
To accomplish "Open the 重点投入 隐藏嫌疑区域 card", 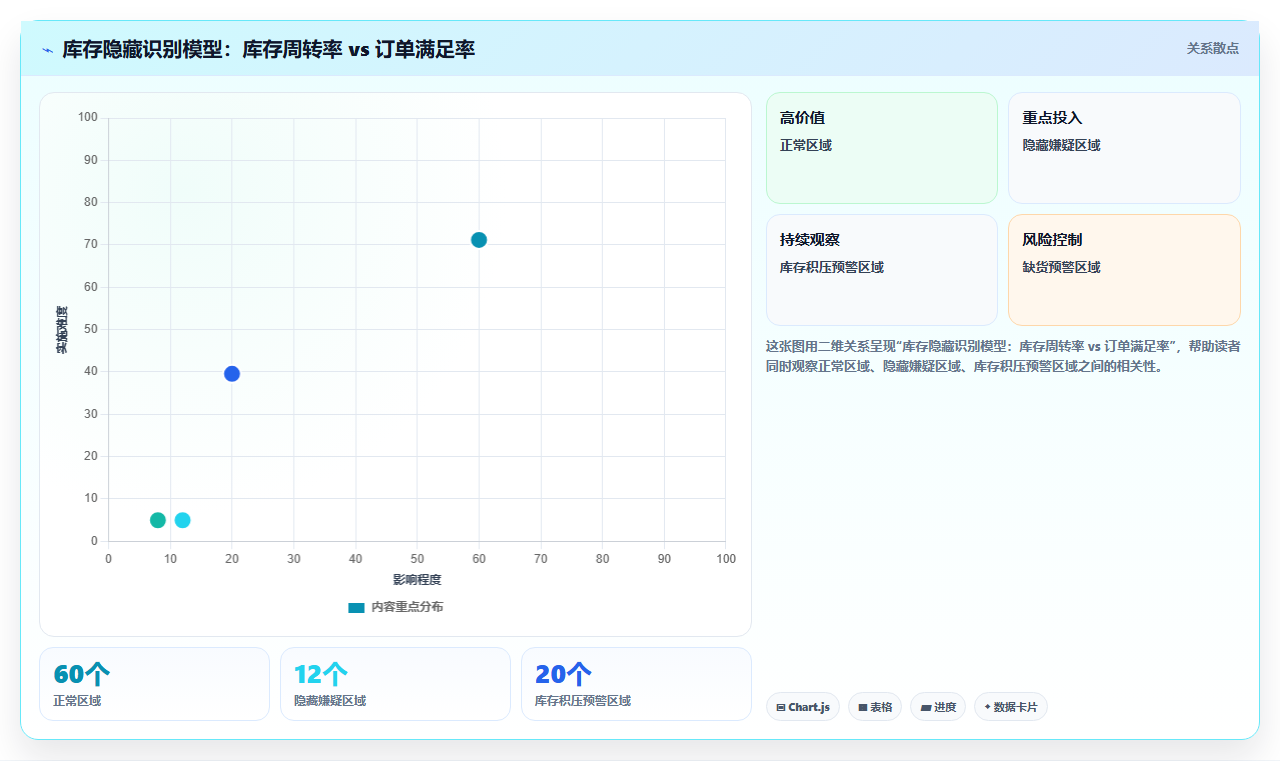I will pos(1124,148).
